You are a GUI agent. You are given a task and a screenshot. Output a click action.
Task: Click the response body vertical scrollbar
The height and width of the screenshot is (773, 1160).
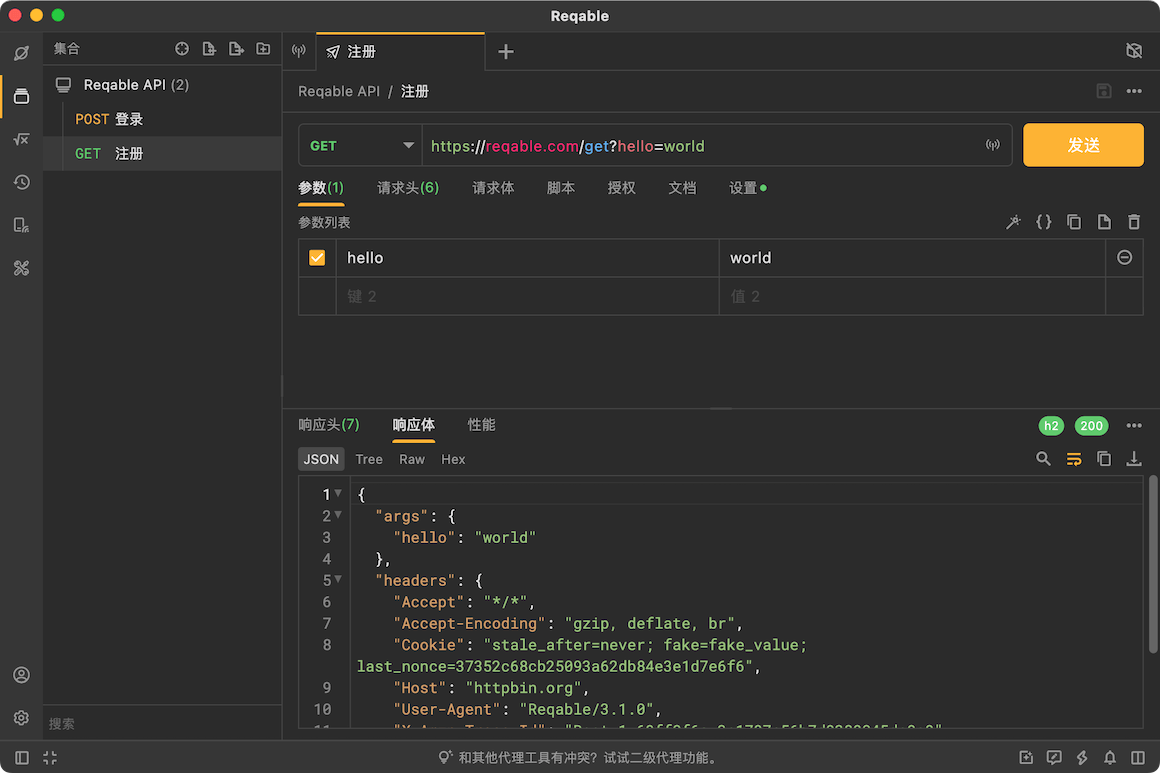click(1153, 564)
